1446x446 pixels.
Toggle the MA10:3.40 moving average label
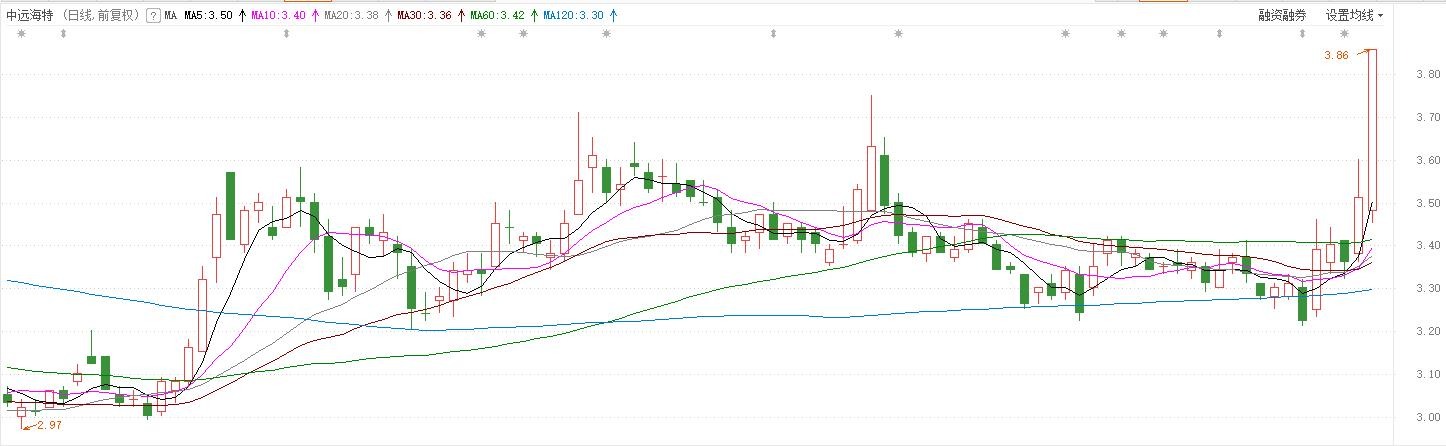[279, 16]
